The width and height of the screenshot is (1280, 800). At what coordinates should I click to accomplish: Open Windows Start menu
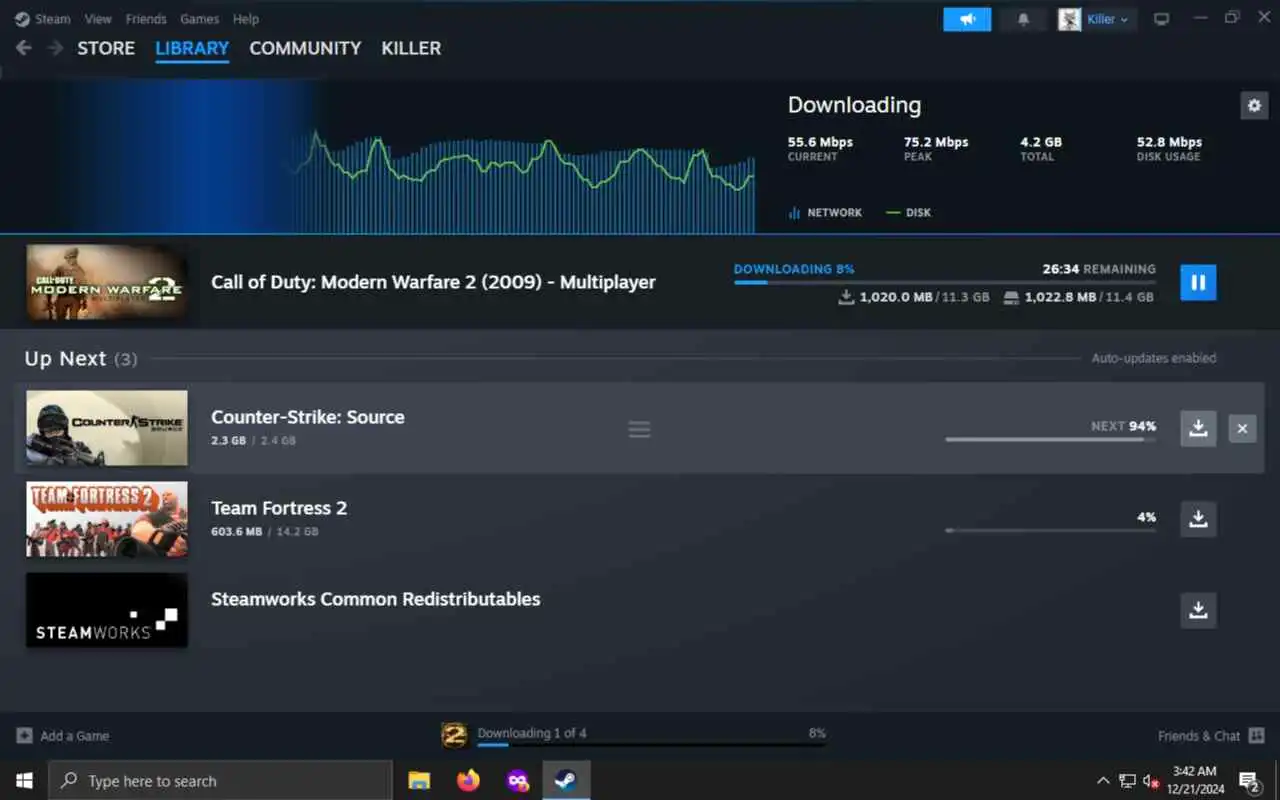[24, 781]
